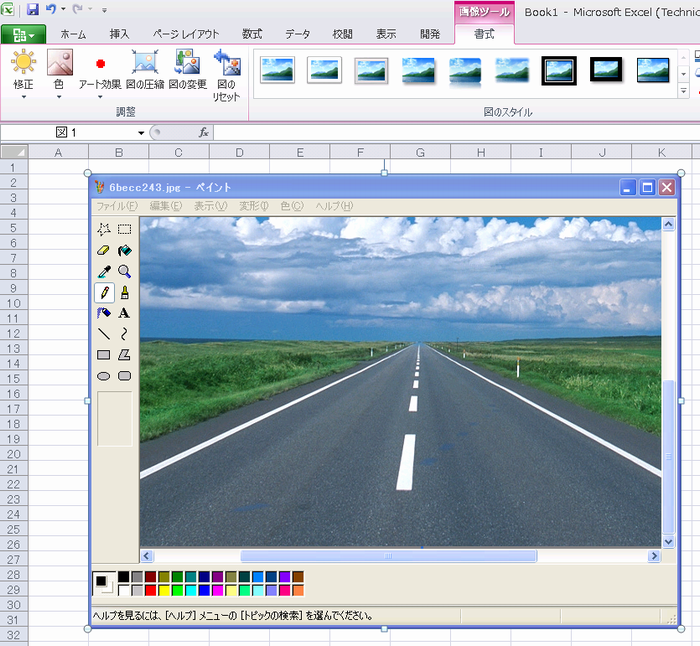The image size is (700, 646).
Task: Select row header 30
Action: (13, 604)
